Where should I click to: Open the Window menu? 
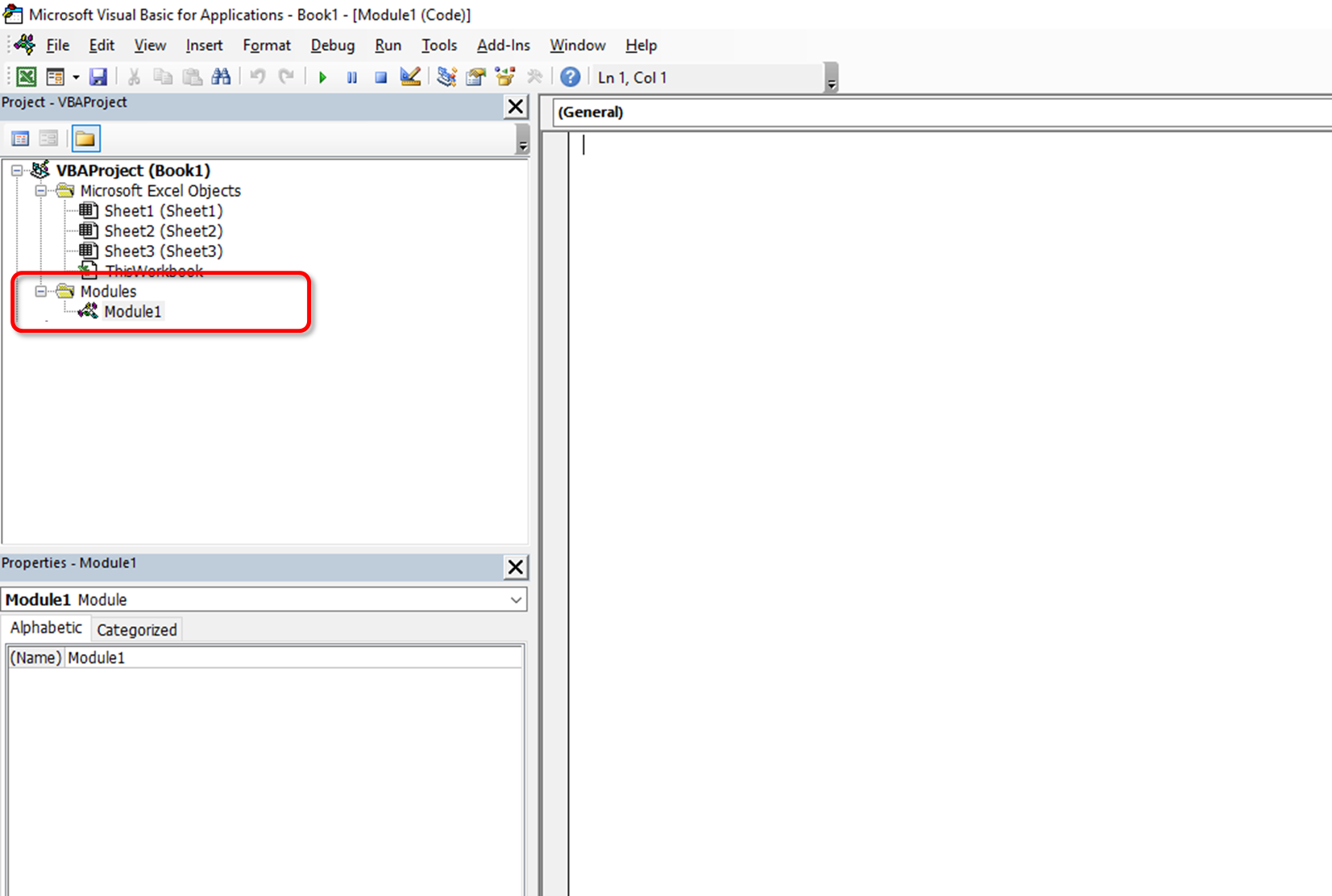578,45
